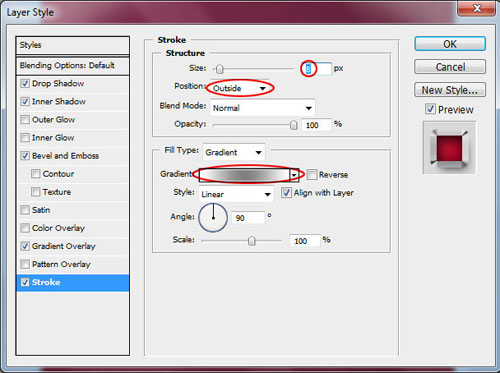Click the gradient preview bar

pos(244,175)
